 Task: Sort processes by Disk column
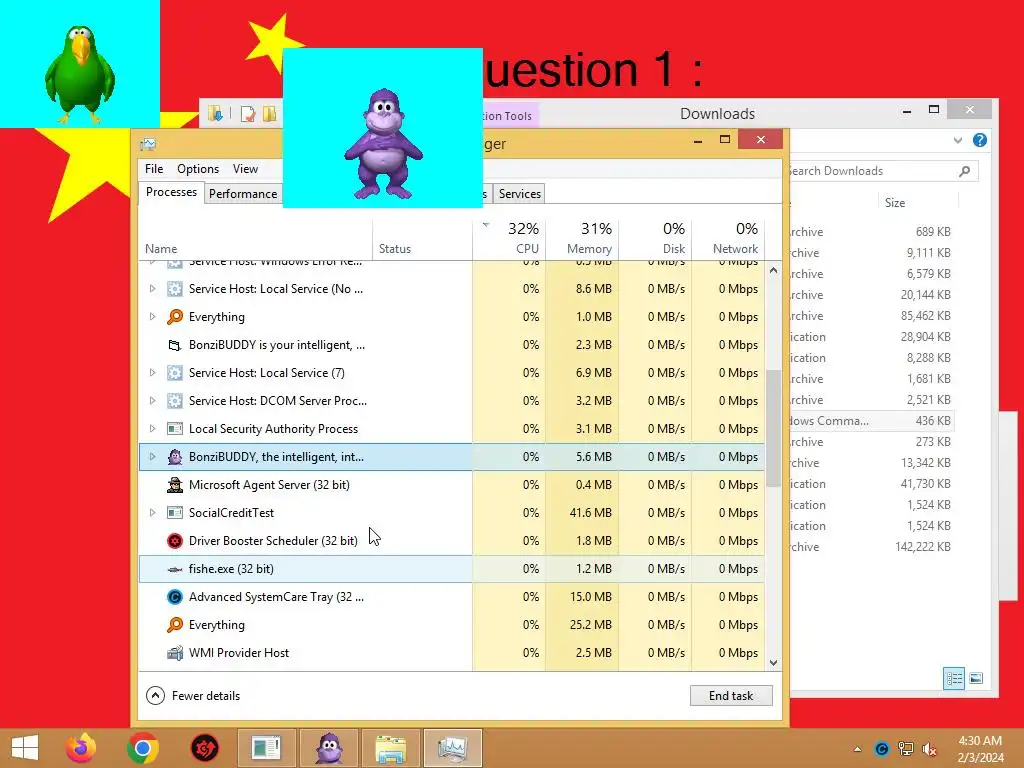coord(656,238)
